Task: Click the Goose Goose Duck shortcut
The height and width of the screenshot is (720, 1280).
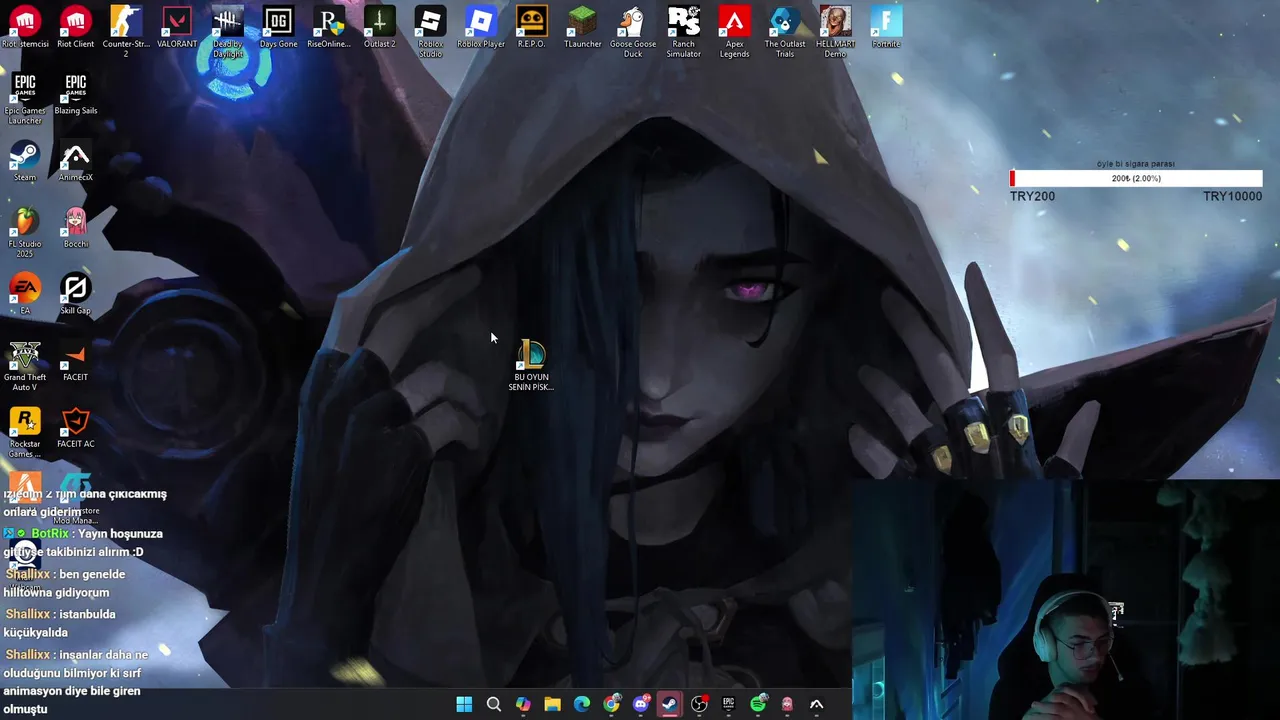Action: click(x=633, y=32)
